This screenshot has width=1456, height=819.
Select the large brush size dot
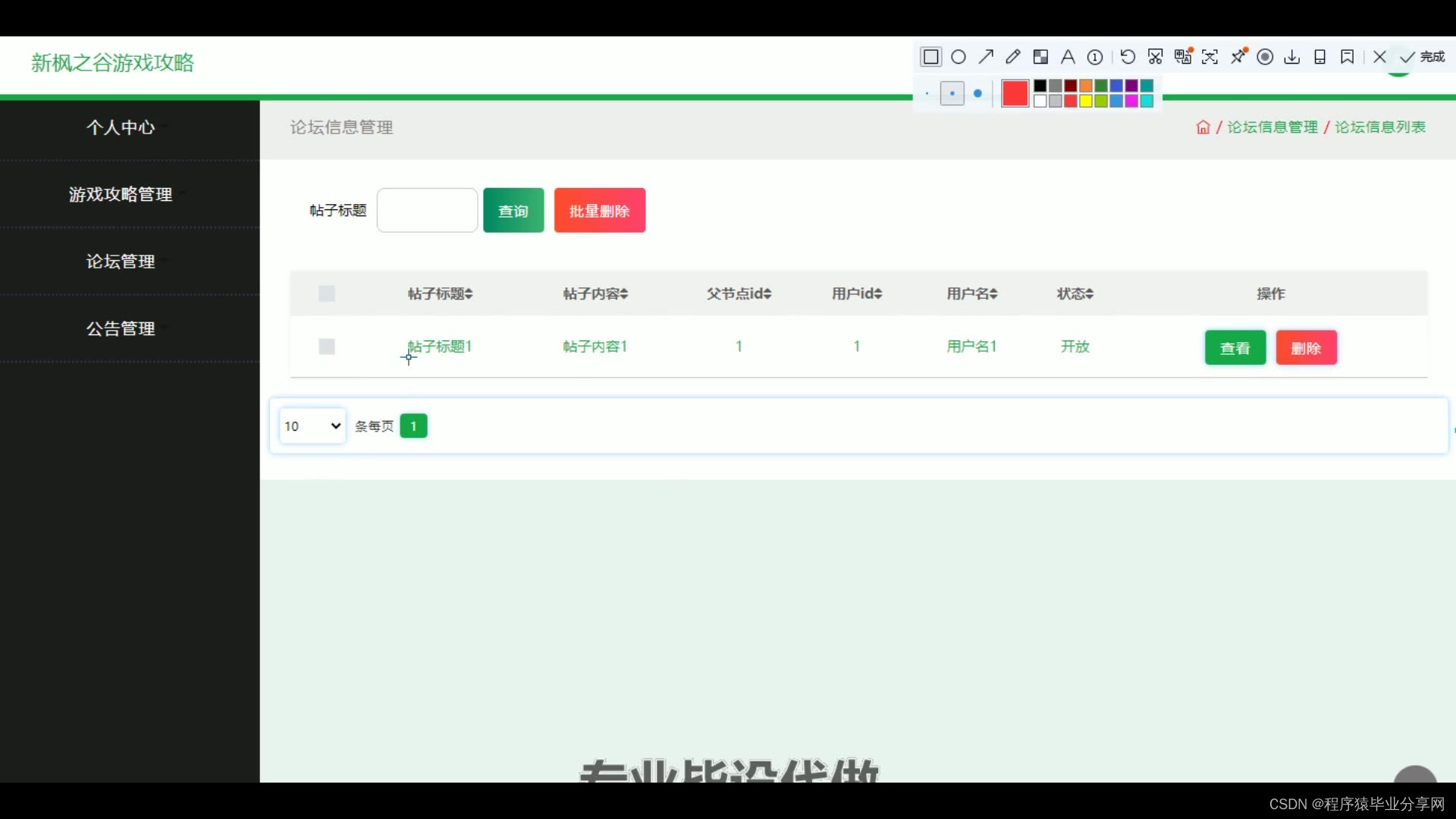(x=977, y=93)
